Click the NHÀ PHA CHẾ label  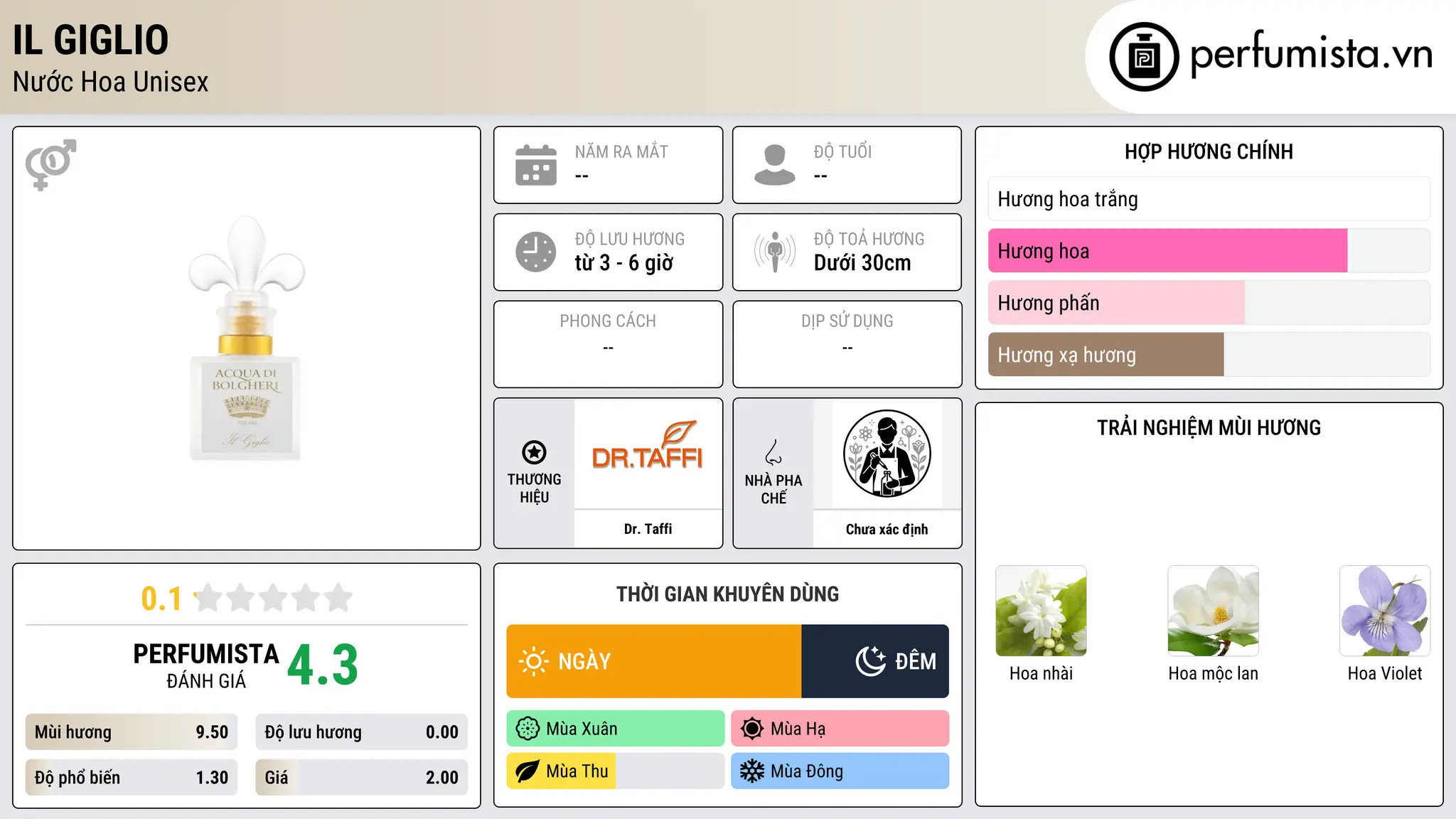[773, 489]
